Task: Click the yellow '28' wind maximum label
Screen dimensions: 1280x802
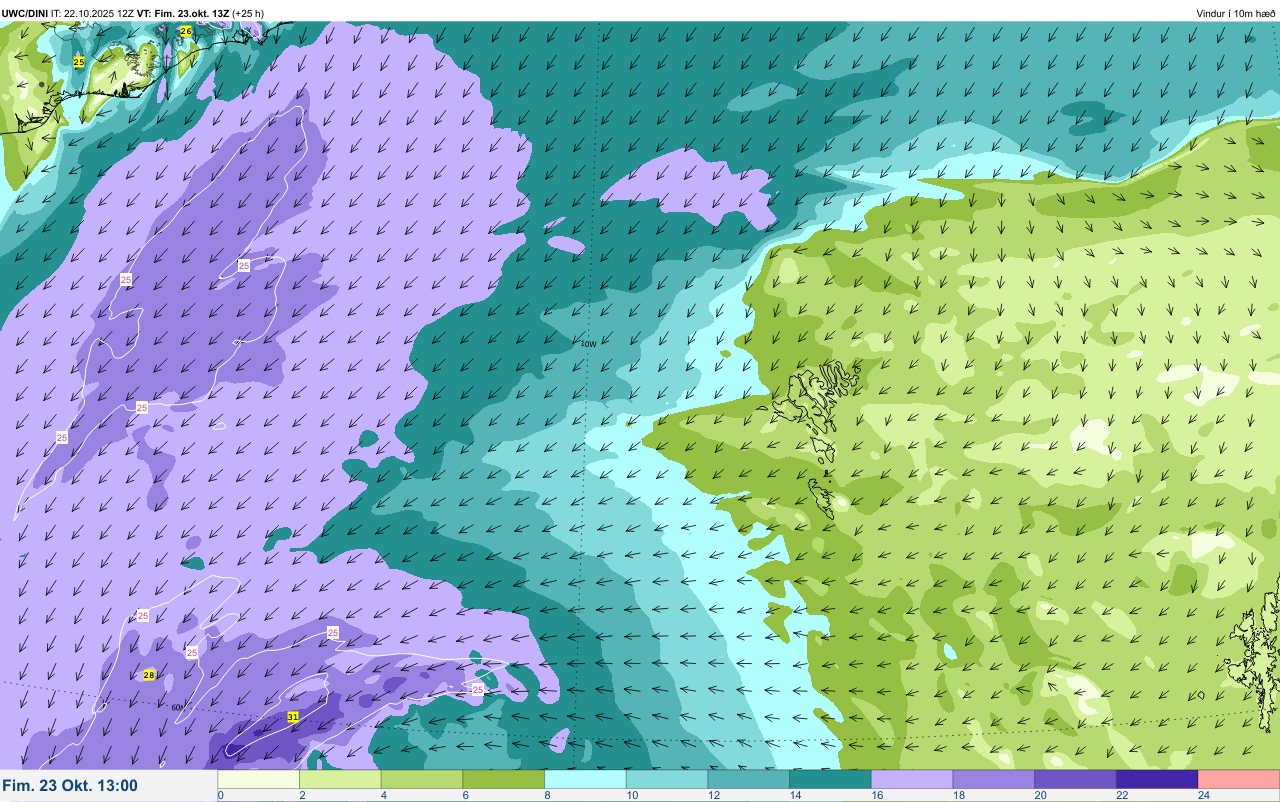Action: pyautogui.click(x=149, y=676)
